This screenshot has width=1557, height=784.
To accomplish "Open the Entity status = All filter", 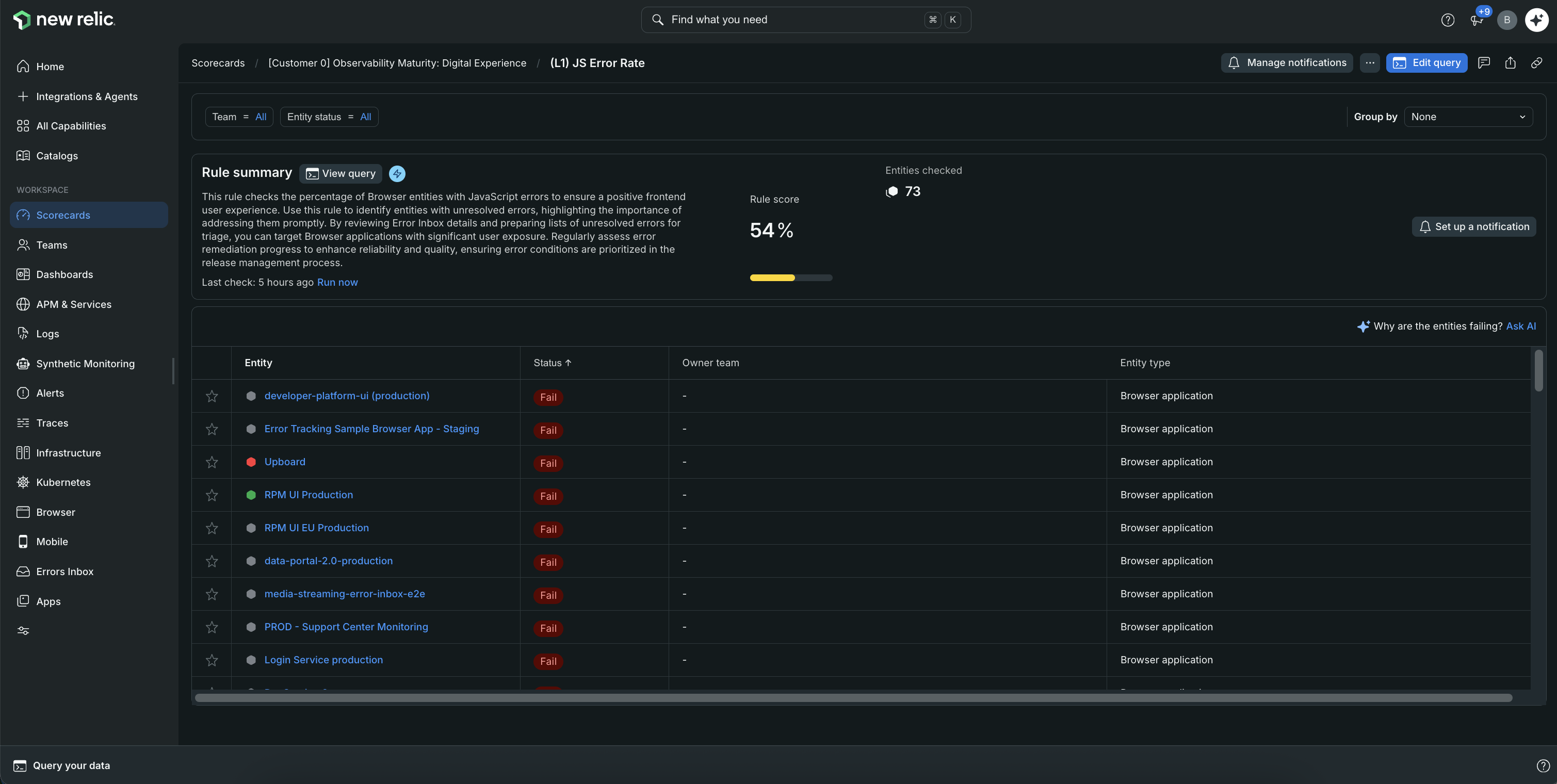I will [330, 117].
